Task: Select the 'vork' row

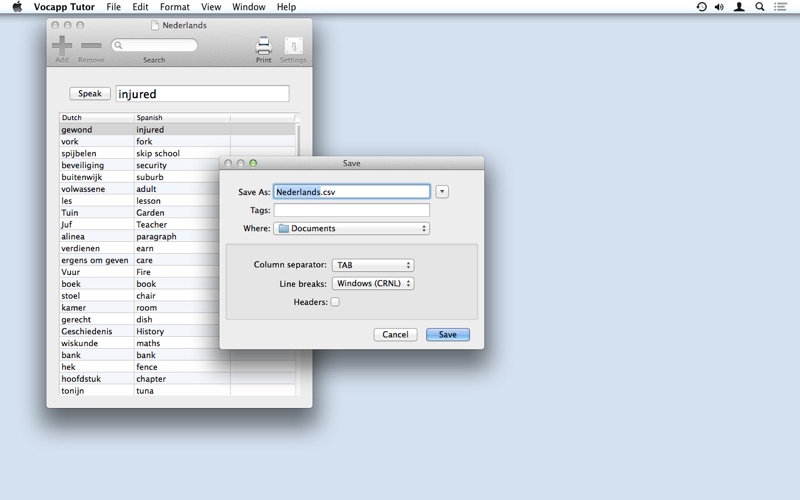Action: 177,141
